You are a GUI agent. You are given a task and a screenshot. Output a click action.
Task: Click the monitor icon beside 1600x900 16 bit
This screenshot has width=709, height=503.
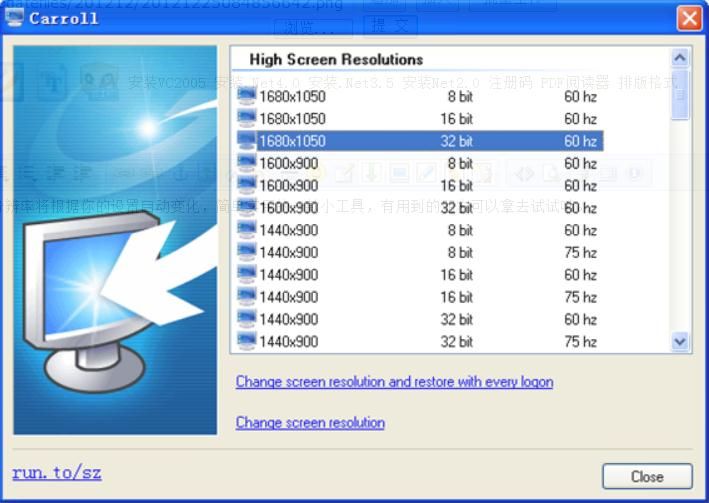(246, 186)
